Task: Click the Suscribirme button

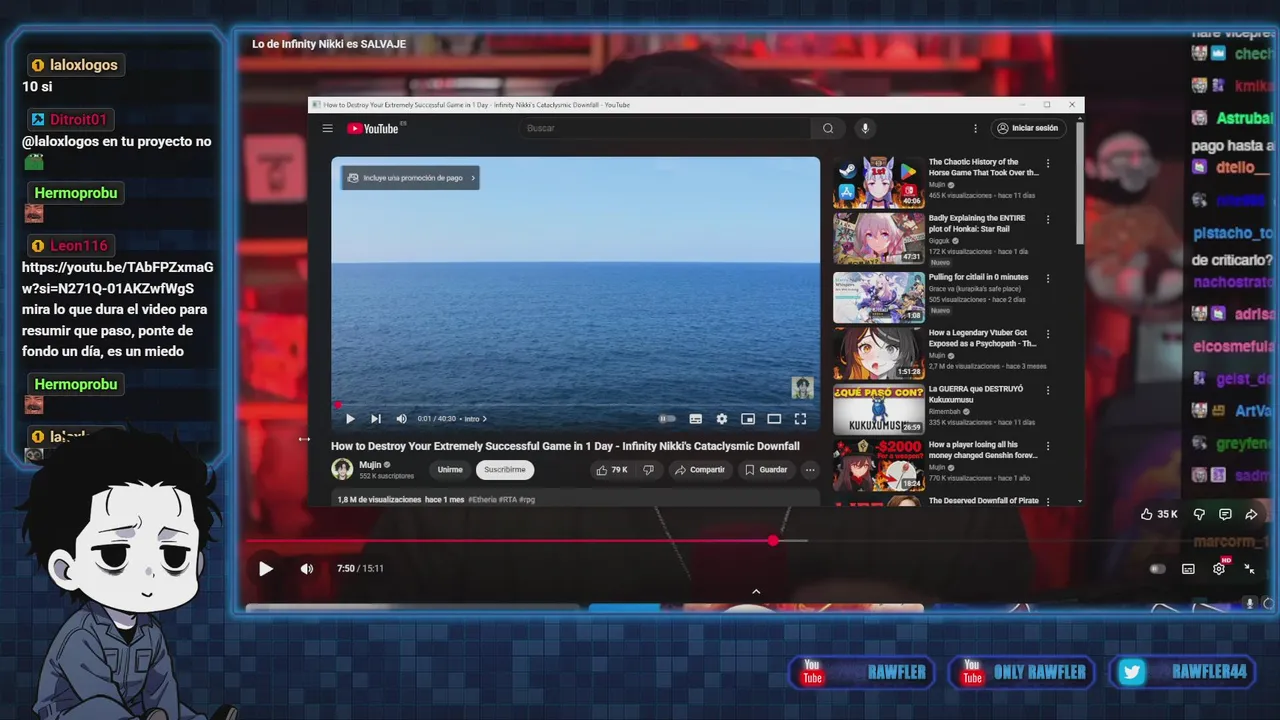Action: [505, 470]
